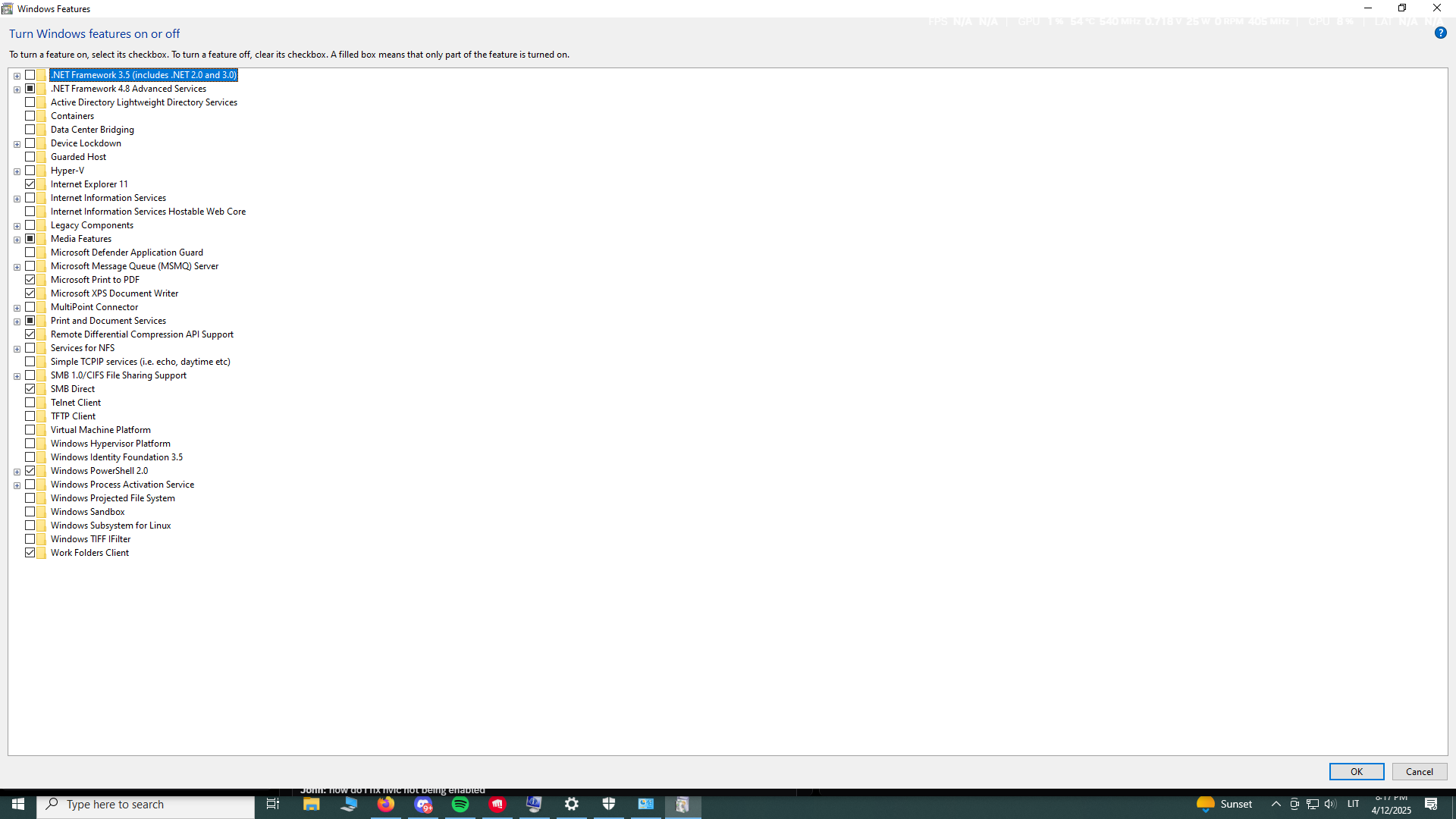Open Windows Security shield in taskbar
The height and width of the screenshot is (819, 1456).
tap(609, 805)
